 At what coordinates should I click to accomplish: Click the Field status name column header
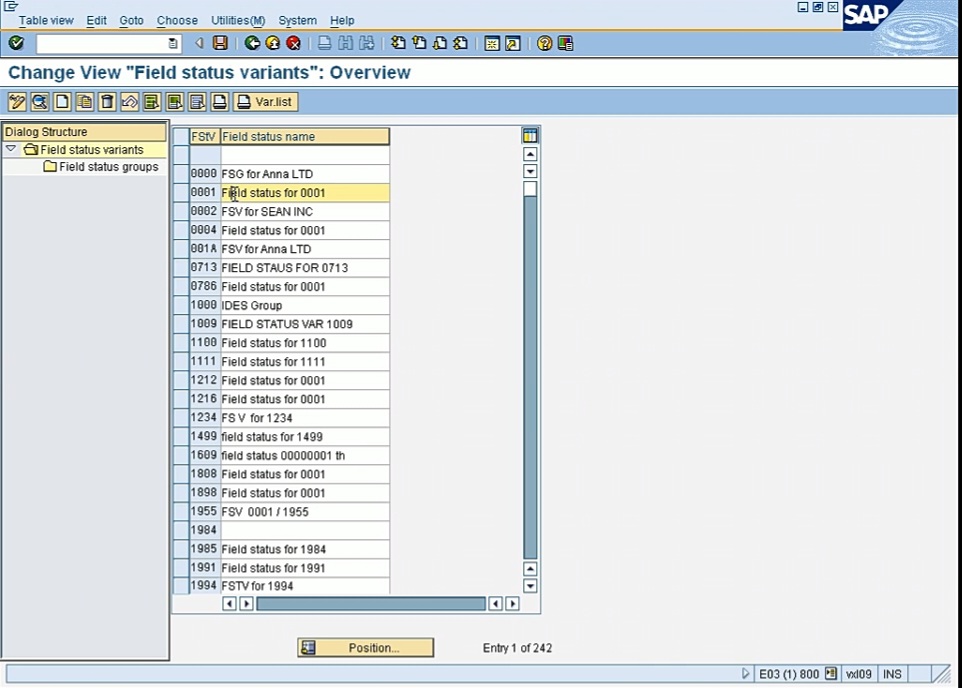coord(305,136)
